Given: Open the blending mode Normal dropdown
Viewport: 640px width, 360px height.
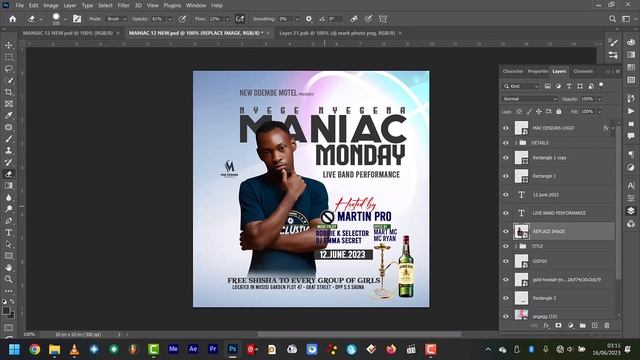Looking at the screenshot, I should pyautogui.click(x=529, y=99).
